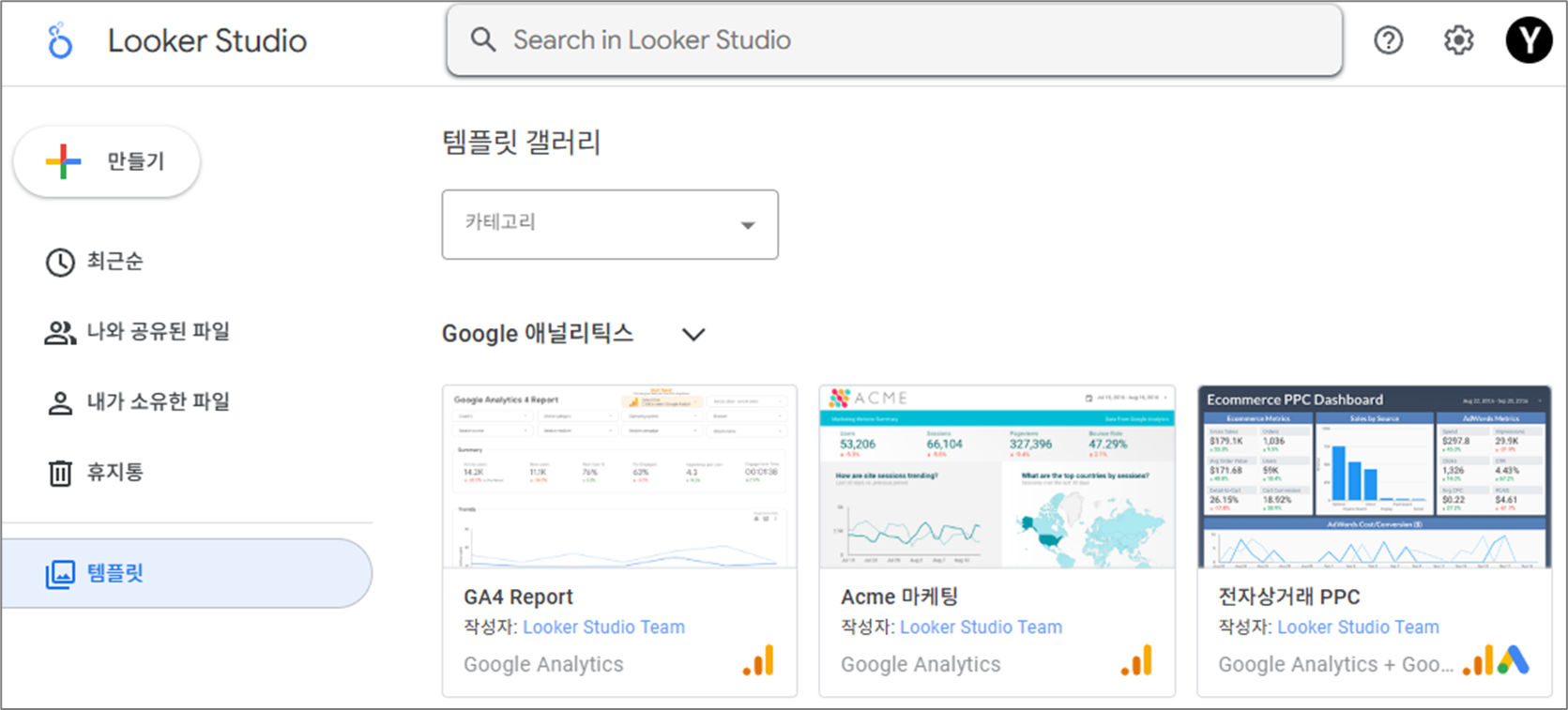Click the Google 애널리틱스 section heading
Viewport: 1568px width, 710px height.
tap(538, 334)
